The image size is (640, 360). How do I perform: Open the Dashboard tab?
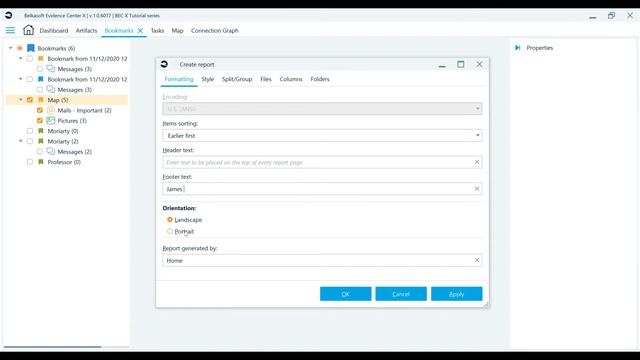tap(54, 31)
